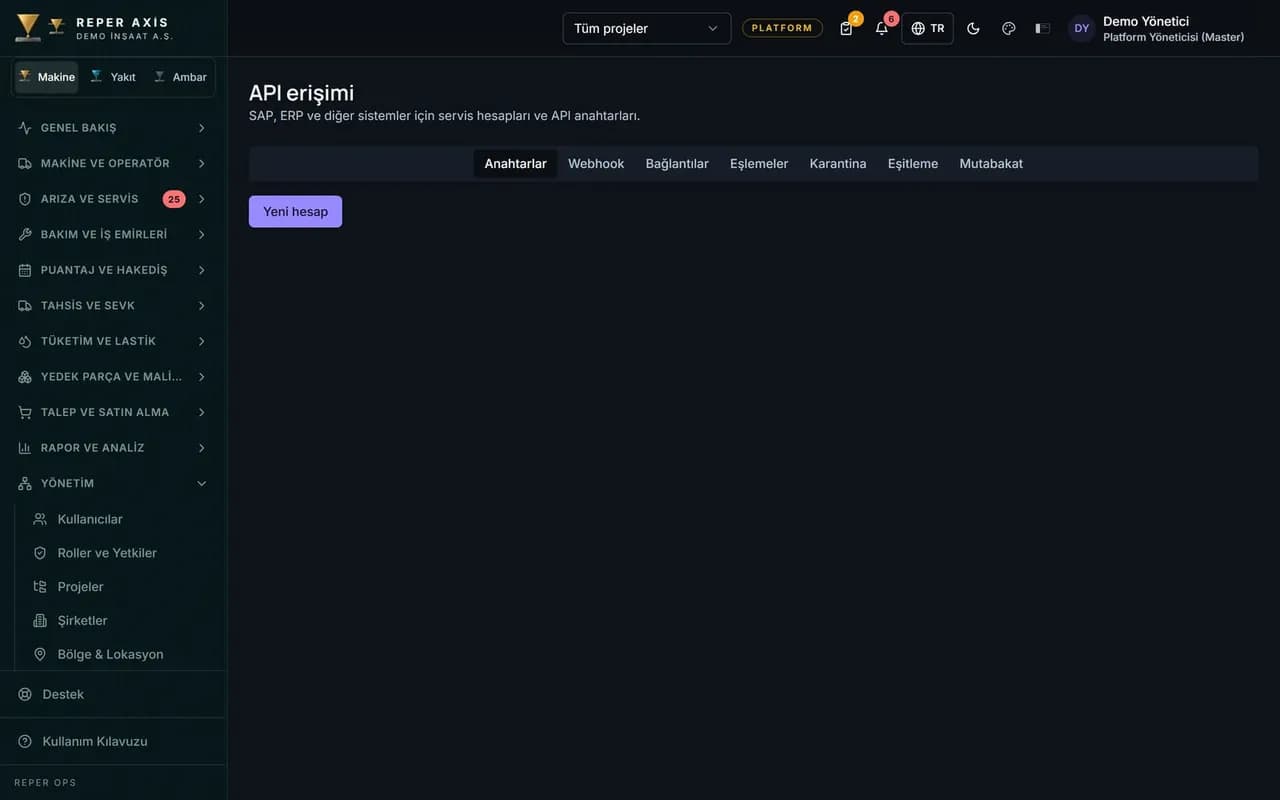The height and width of the screenshot is (800, 1280).
Task: Open the Karantina tab
Action: 838,164
